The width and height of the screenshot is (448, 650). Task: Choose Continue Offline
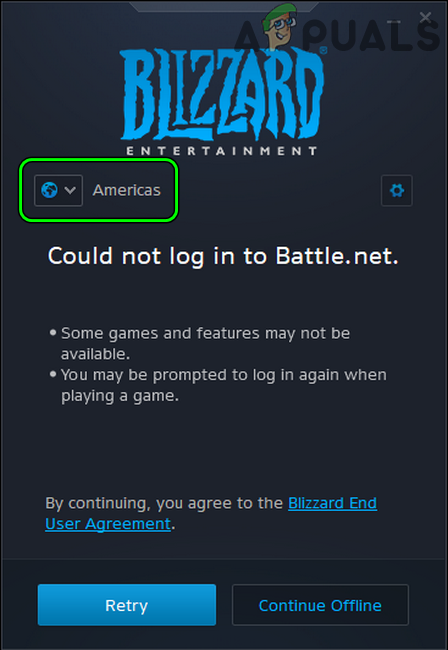pos(320,605)
